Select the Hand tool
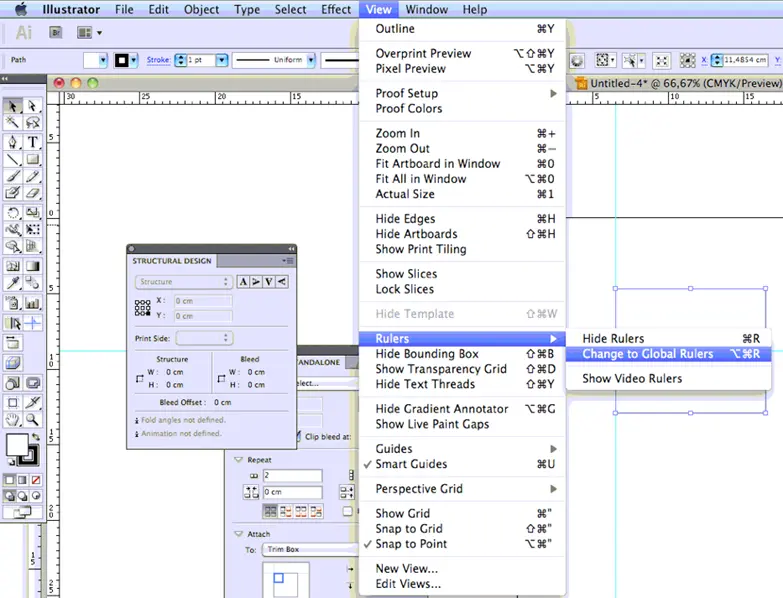Screen dimensions: 783x598 point(13,420)
